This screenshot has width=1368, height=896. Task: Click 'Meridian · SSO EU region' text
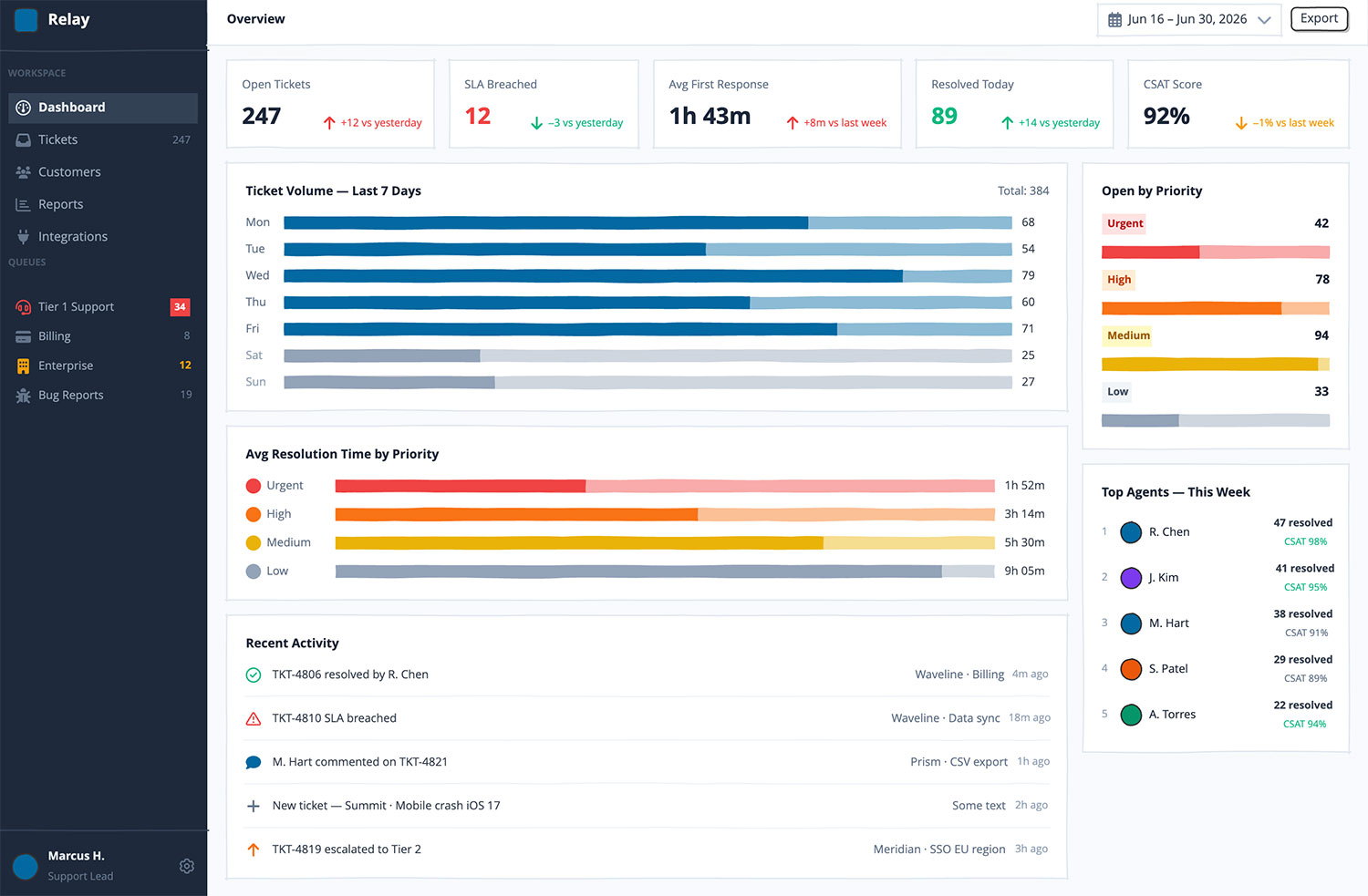(939, 850)
